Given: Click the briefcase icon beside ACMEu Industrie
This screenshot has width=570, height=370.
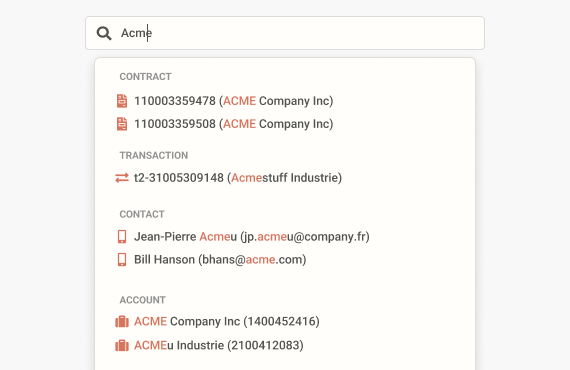Looking at the screenshot, I should 122,345.
